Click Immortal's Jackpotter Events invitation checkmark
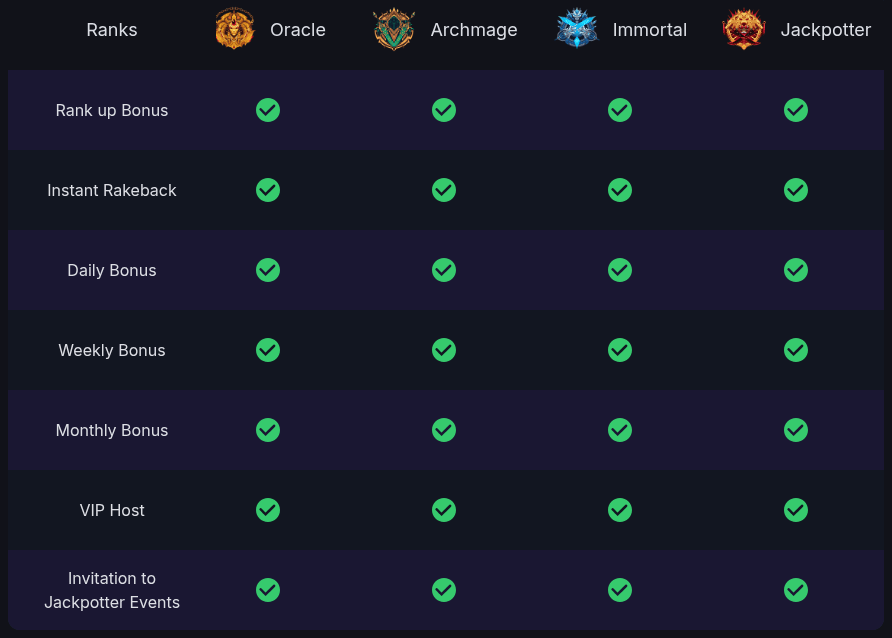 coord(620,590)
